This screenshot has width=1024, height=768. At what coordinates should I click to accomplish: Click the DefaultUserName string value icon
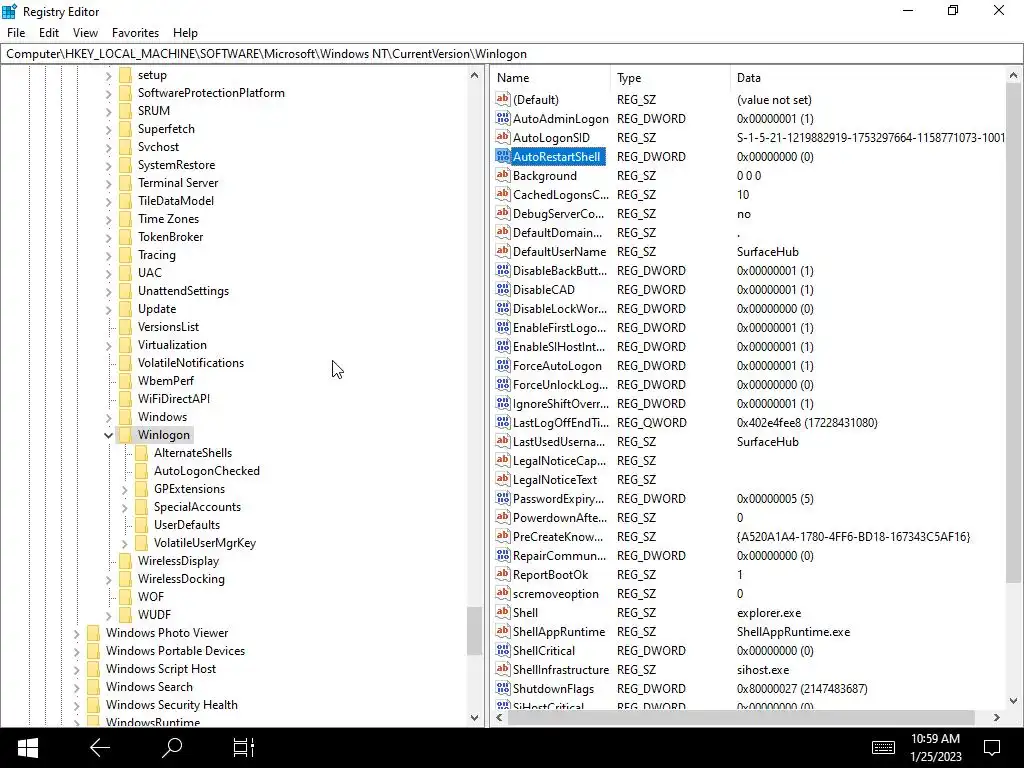pyautogui.click(x=502, y=251)
